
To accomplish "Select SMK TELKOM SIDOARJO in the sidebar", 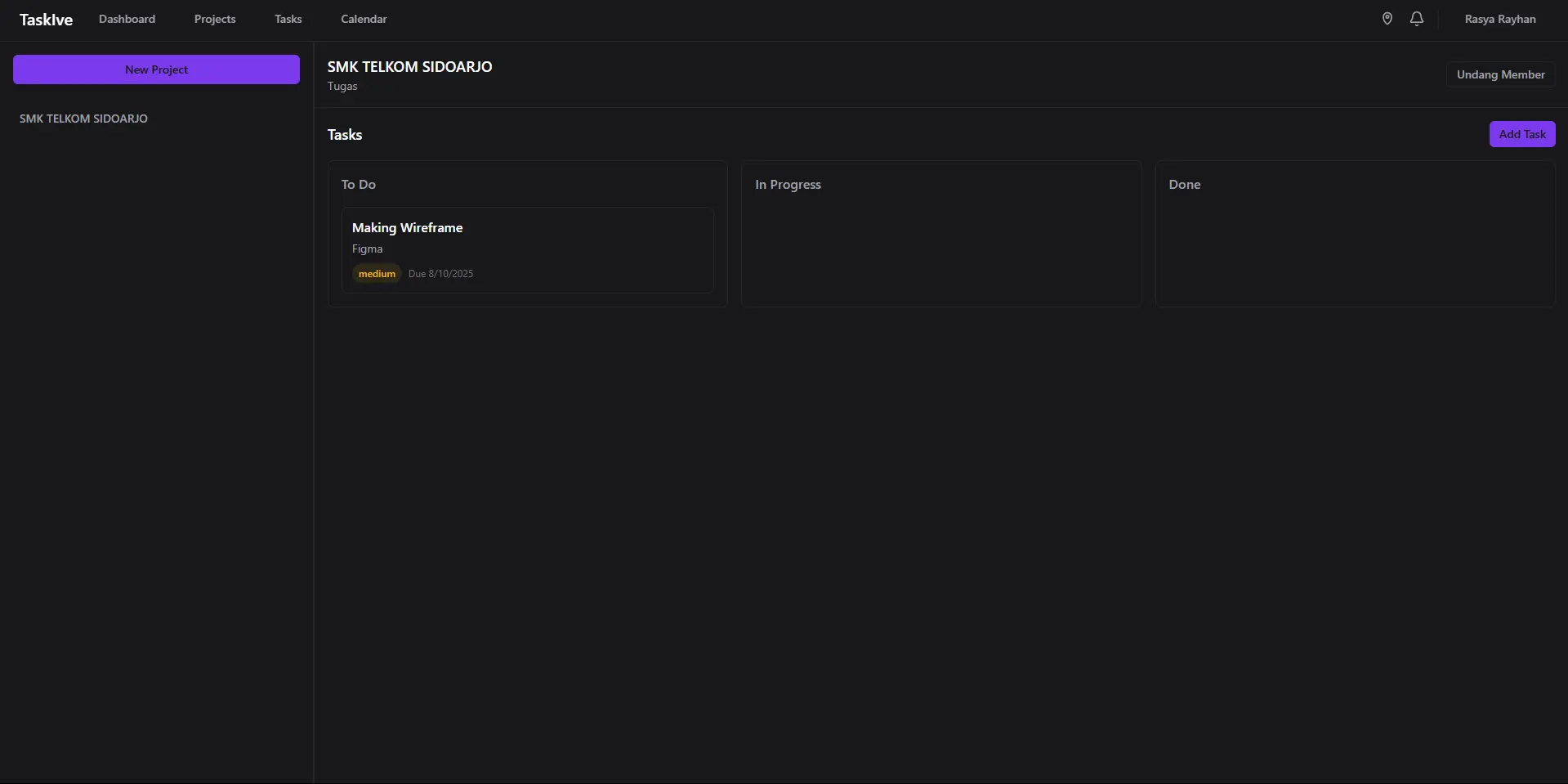I will [x=83, y=119].
